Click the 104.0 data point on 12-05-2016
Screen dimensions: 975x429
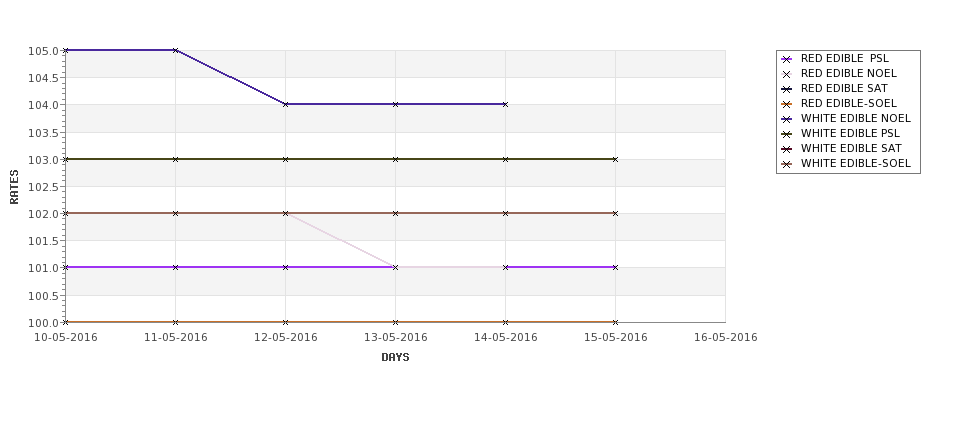[x=285, y=104]
